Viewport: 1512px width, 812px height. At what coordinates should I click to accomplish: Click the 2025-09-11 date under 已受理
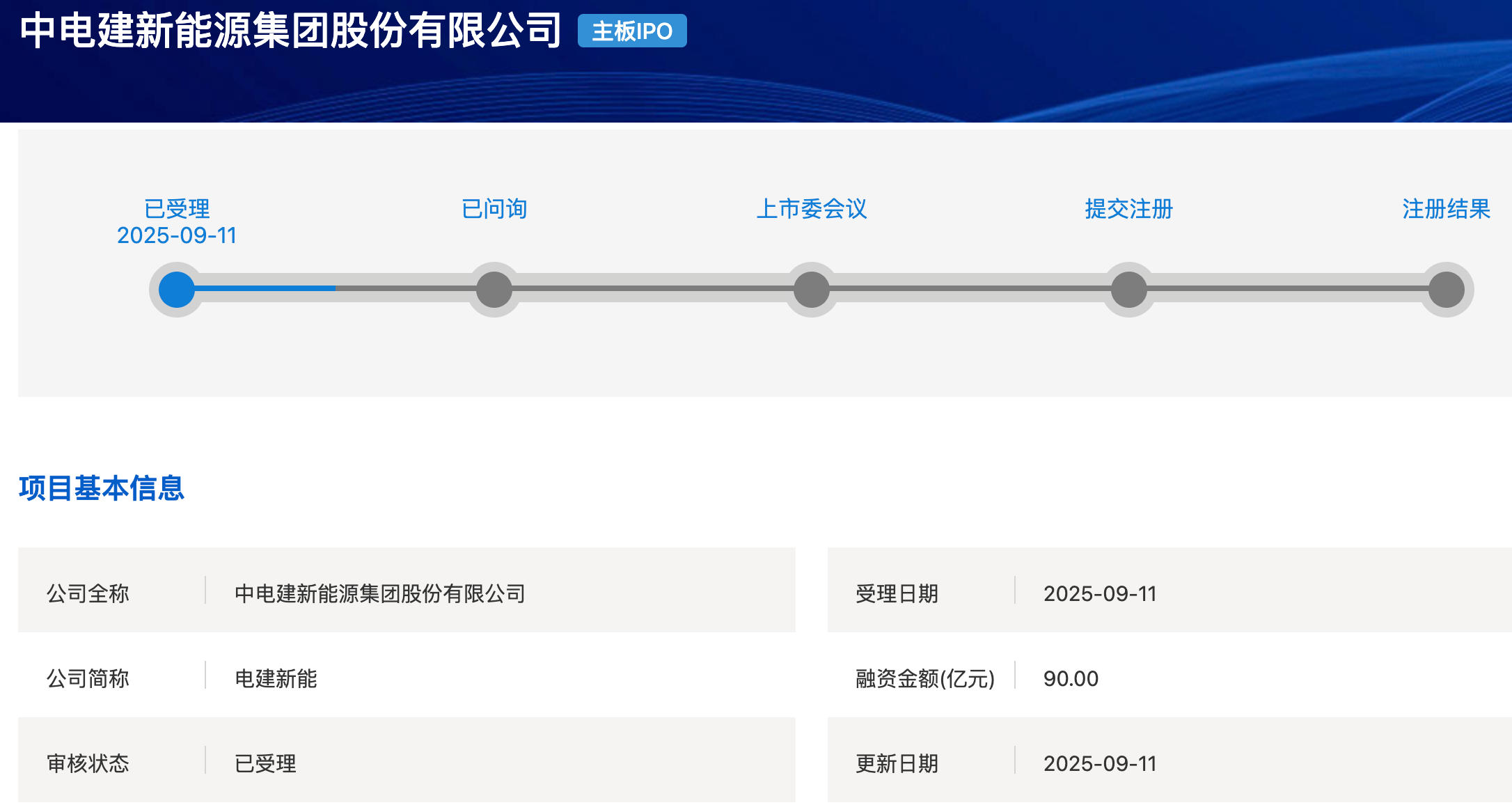[x=177, y=235]
